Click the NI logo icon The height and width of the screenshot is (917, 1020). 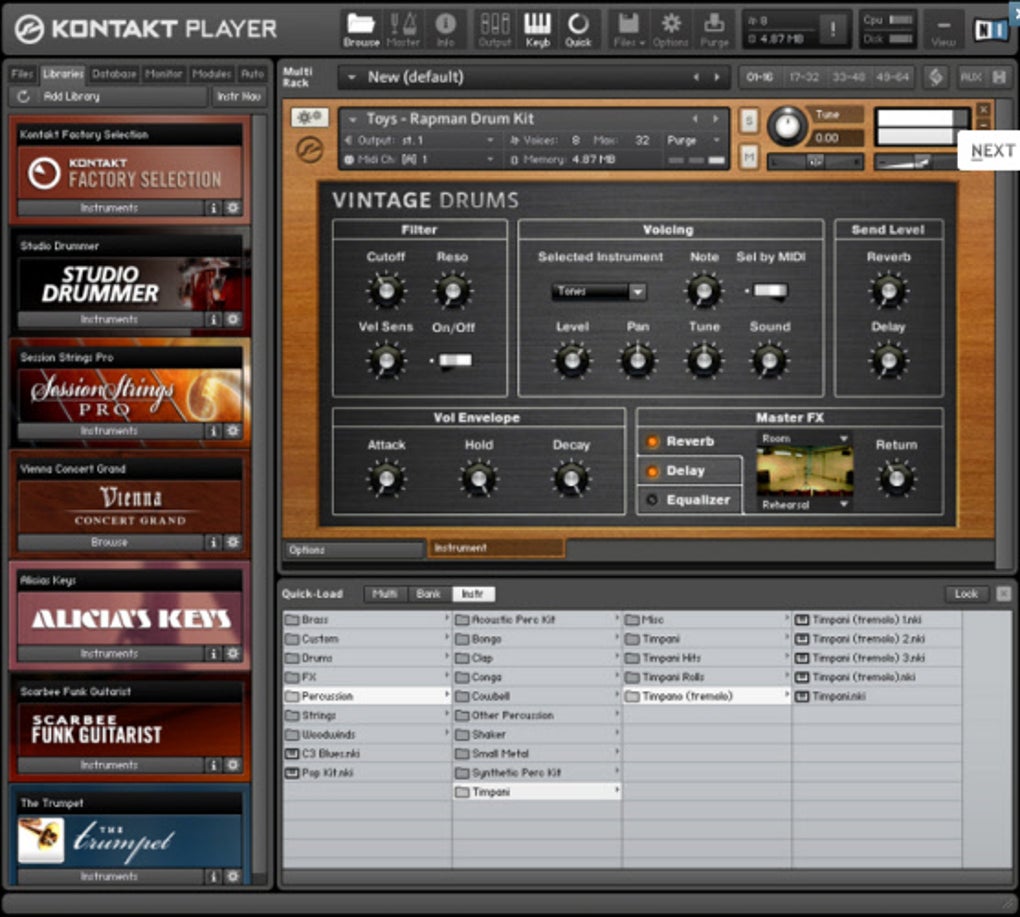pyautogui.click(x=989, y=29)
